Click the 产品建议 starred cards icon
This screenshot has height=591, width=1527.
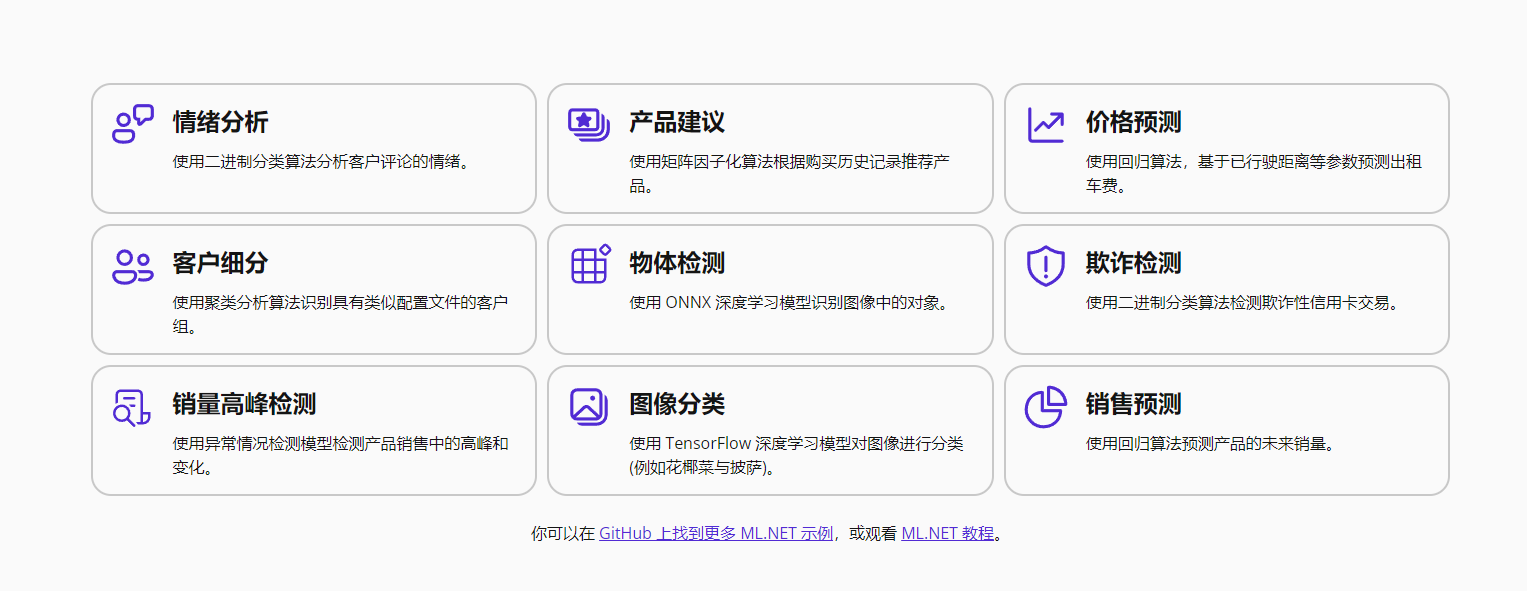click(x=587, y=124)
